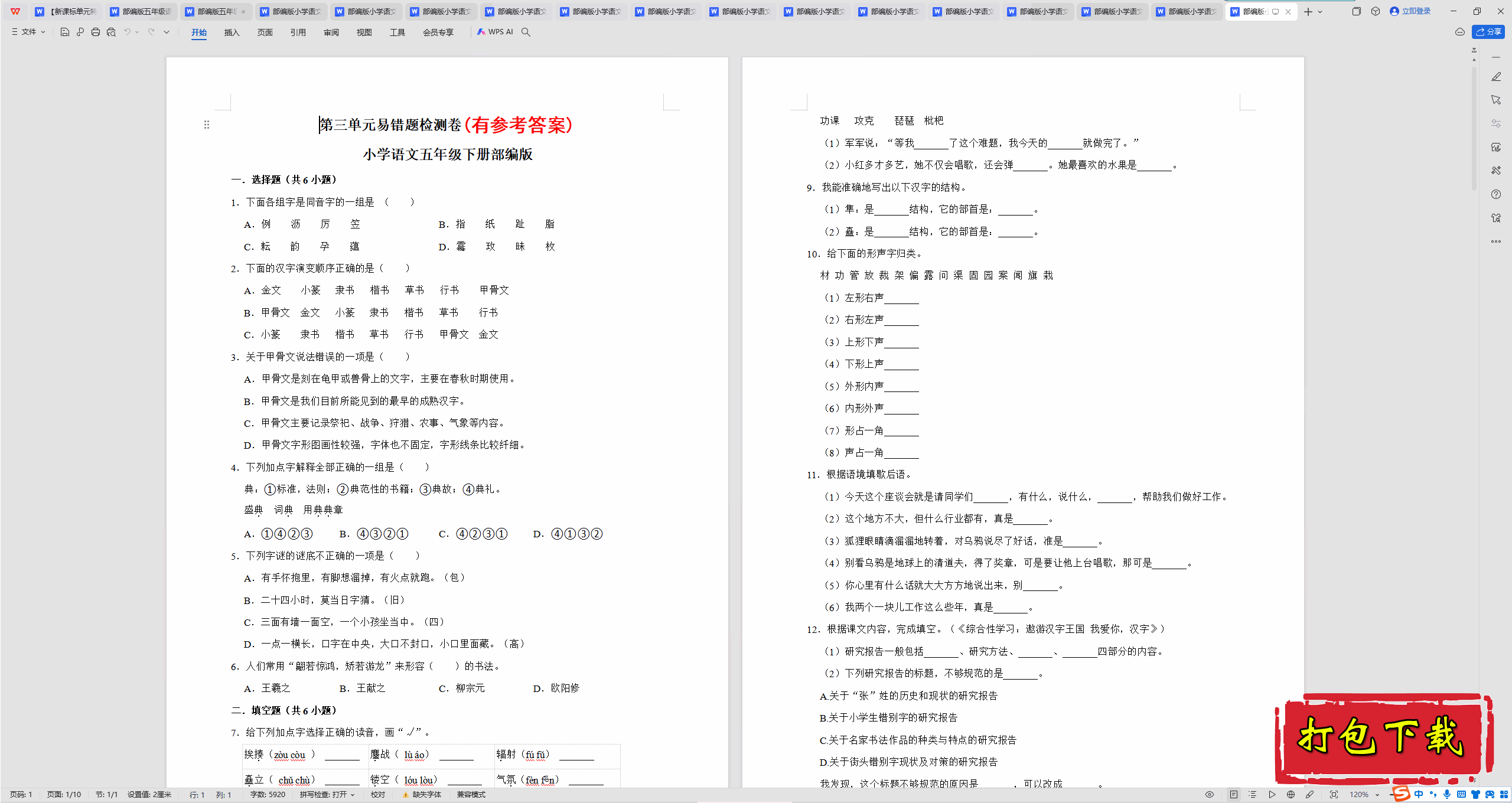
Task: Switch to 部编版五年级语 document tab
Action: pos(141,11)
